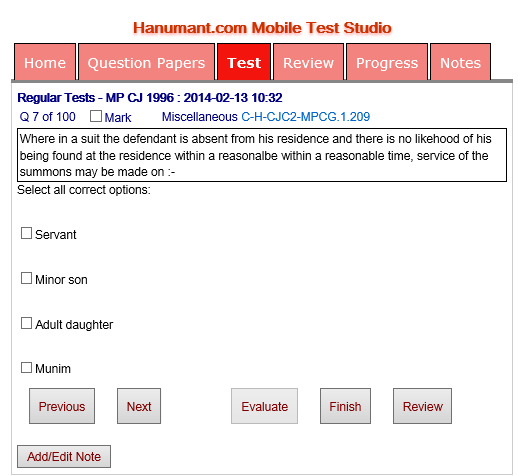Tick the Servant option checkbox
518x476 pixels.
26,233
